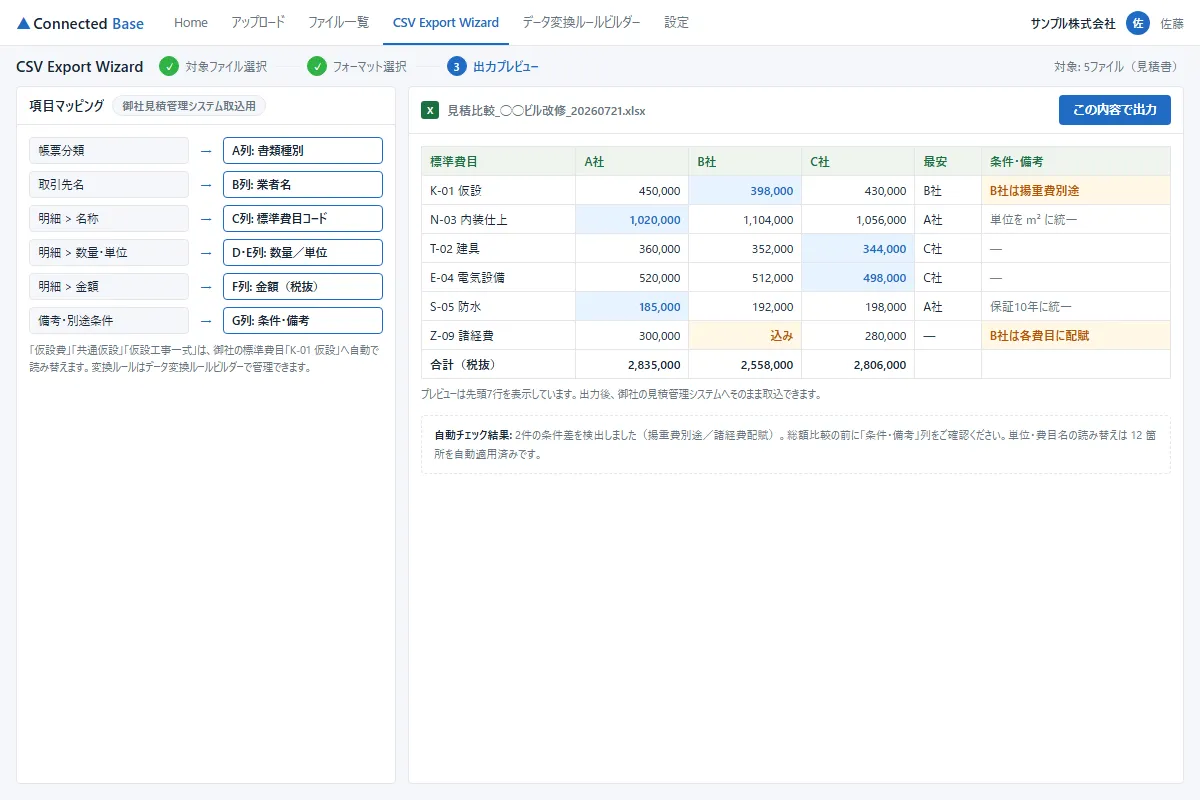The height and width of the screenshot is (800, 1200).
Task: Go back to フォーマット選択 step
Action: click(370, 67)
